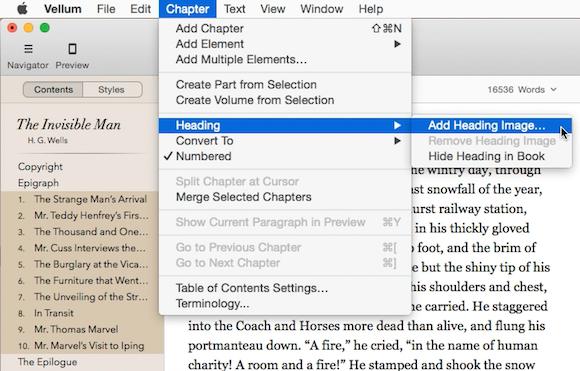Open the Edit menu
The width and height of the screenshot is (580, 371).
click(x=140, y=9)
